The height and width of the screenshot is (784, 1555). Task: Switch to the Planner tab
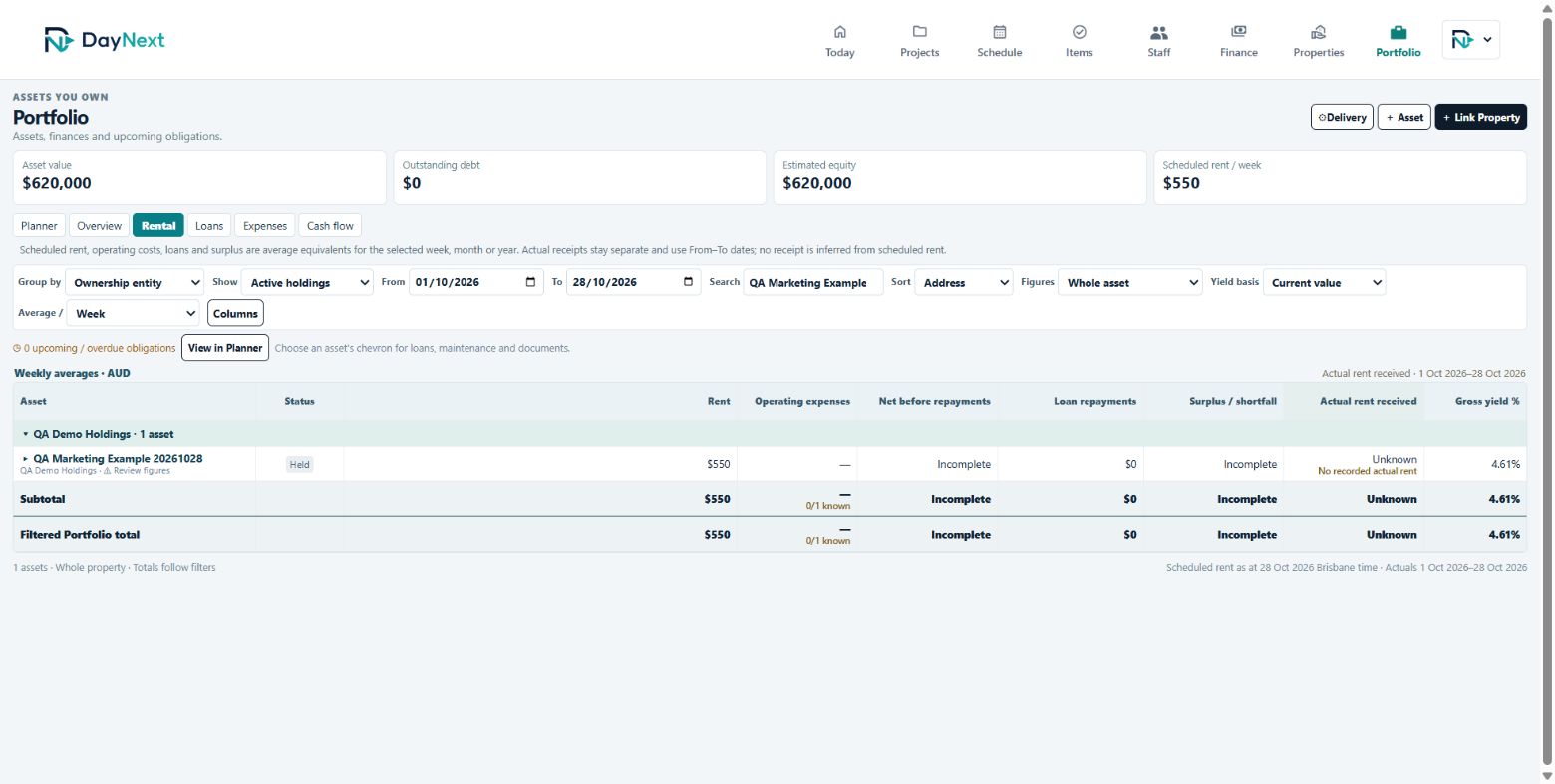click(39, 226)
